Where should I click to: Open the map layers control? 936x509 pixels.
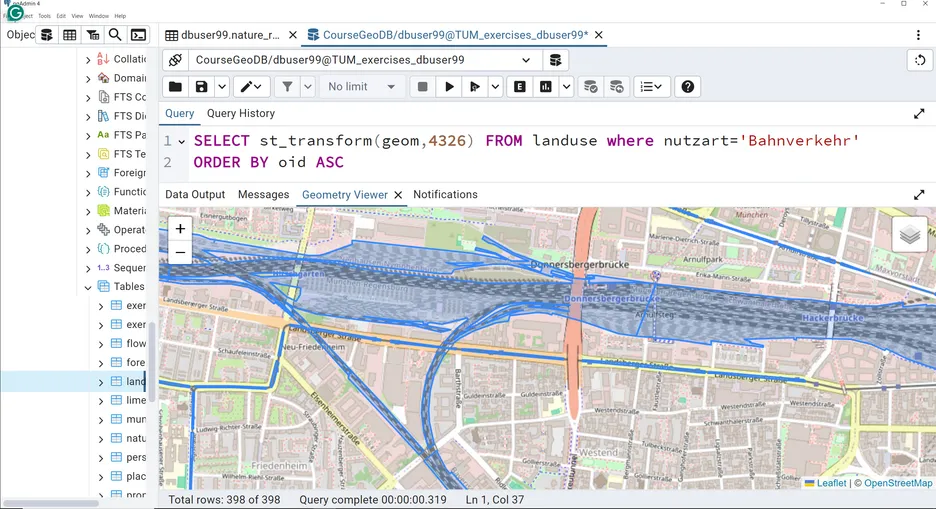pos(910,234)
